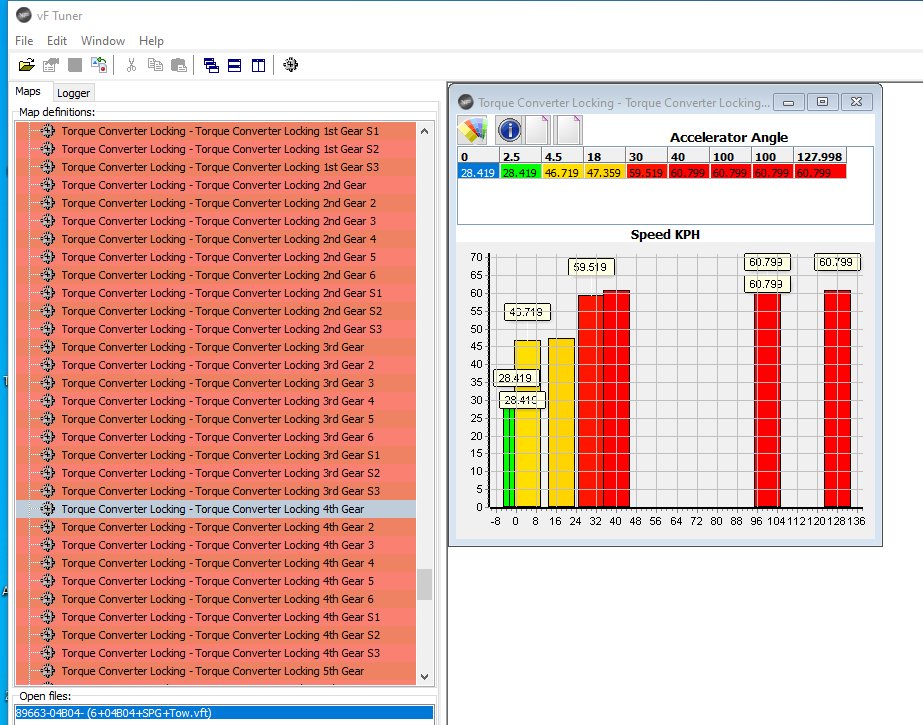Select Torque Converter Locking 4th Gear 4
The image size is (923, 725).
[x=218, y=563]
